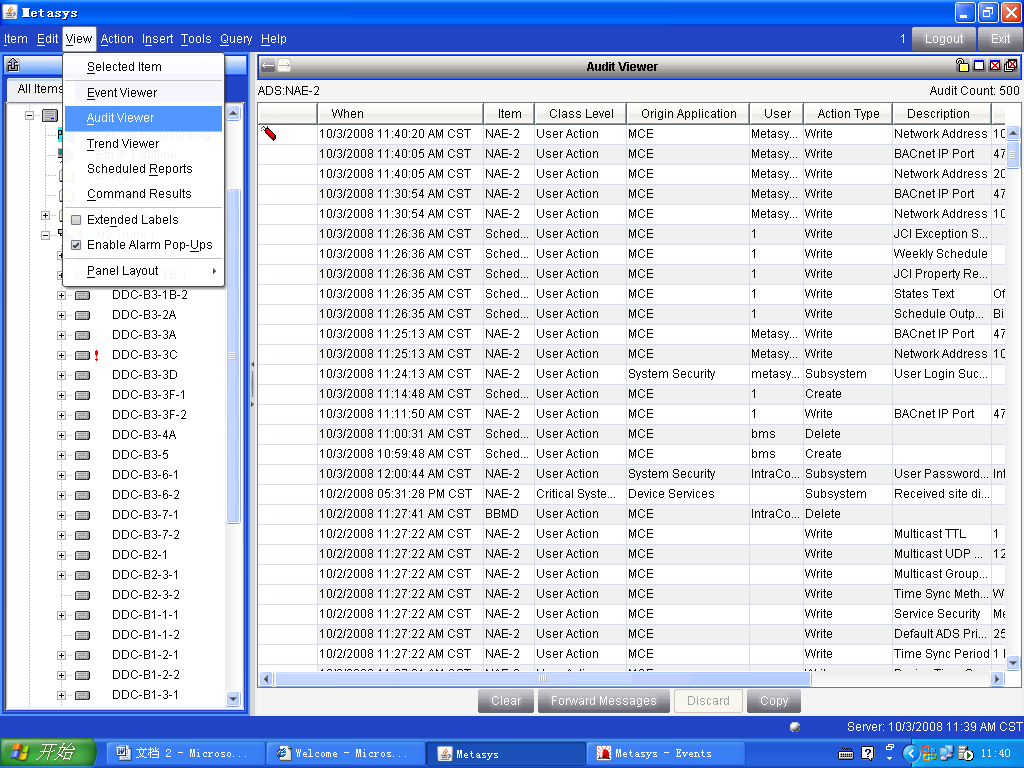The image size is (1024, 768).
Task: Click the device icon beside DDC-B3-3C
Action: coord(82,355)
